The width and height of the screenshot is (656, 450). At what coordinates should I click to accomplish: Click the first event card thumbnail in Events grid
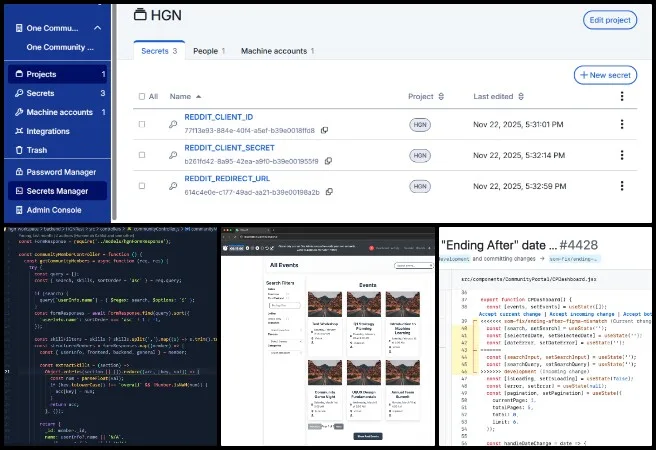pyautogui.click(x=325, y=304)
